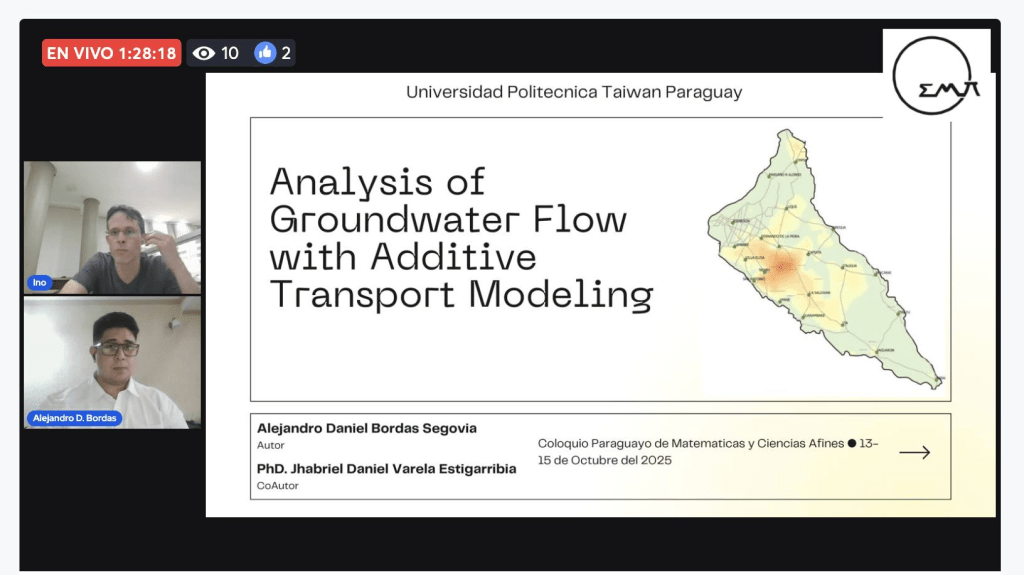Viewport: 1024px width, 575px height.
Task: Click the Alejandro D. Bordas name tag
Action: [75, 418]
